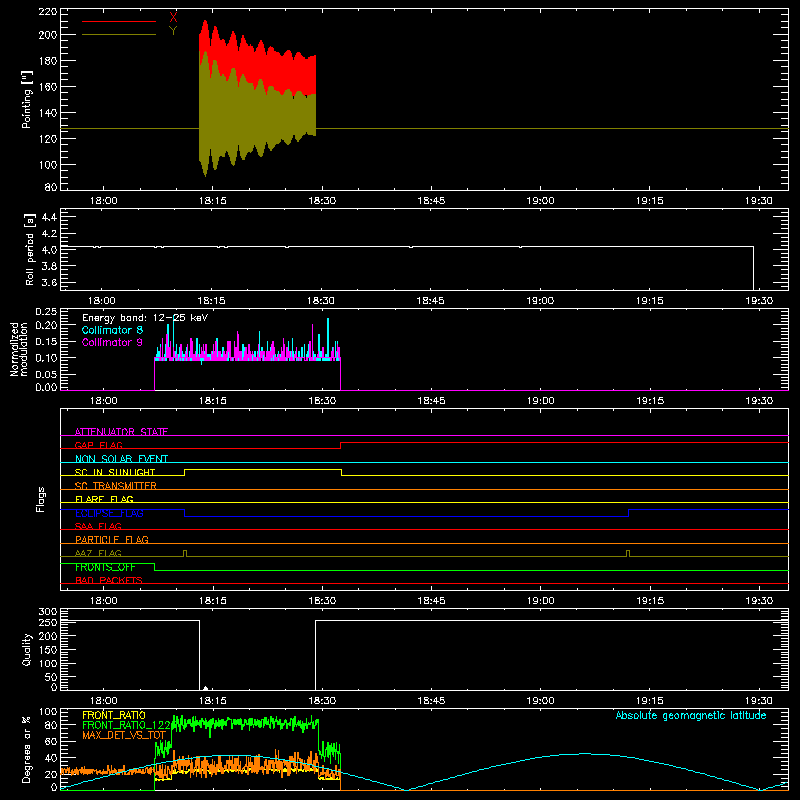
Task: Select the Collimator 9 legend entry
Action: pyautogui.click(x=112, y=342)
